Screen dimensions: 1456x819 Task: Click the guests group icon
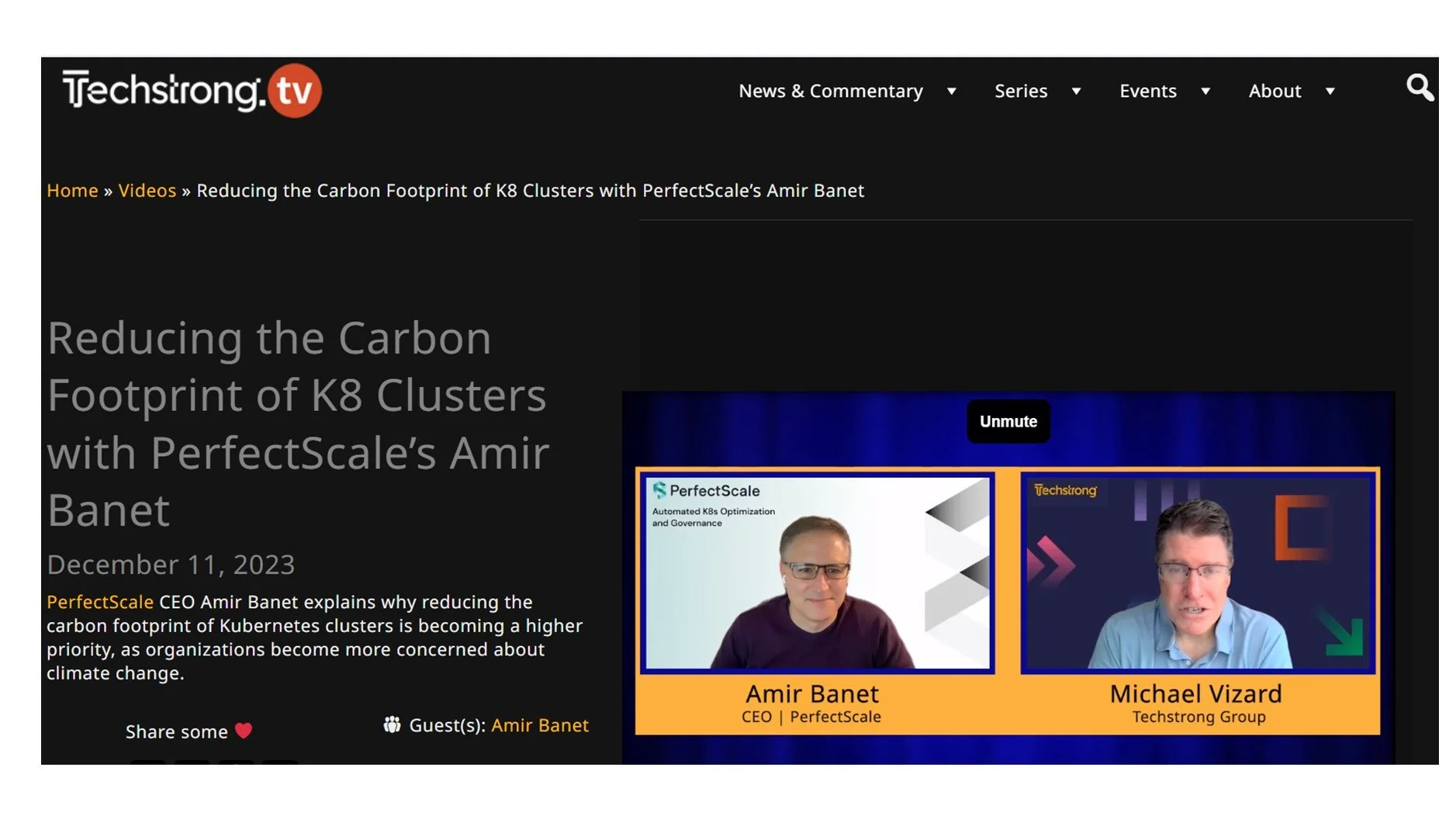click(393, 724)
